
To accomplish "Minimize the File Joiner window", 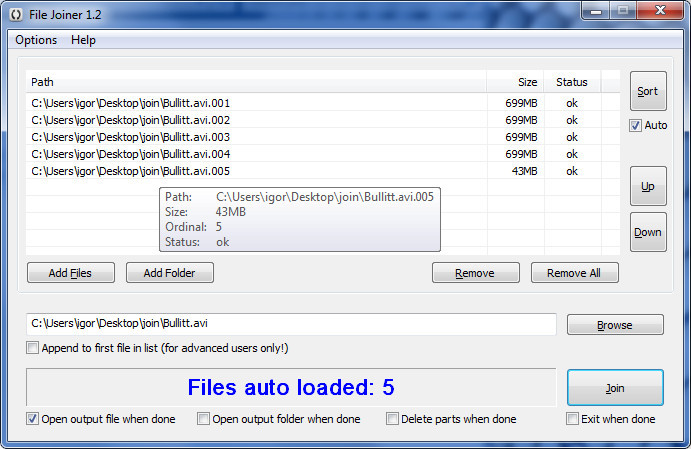I will coord(596,11).
